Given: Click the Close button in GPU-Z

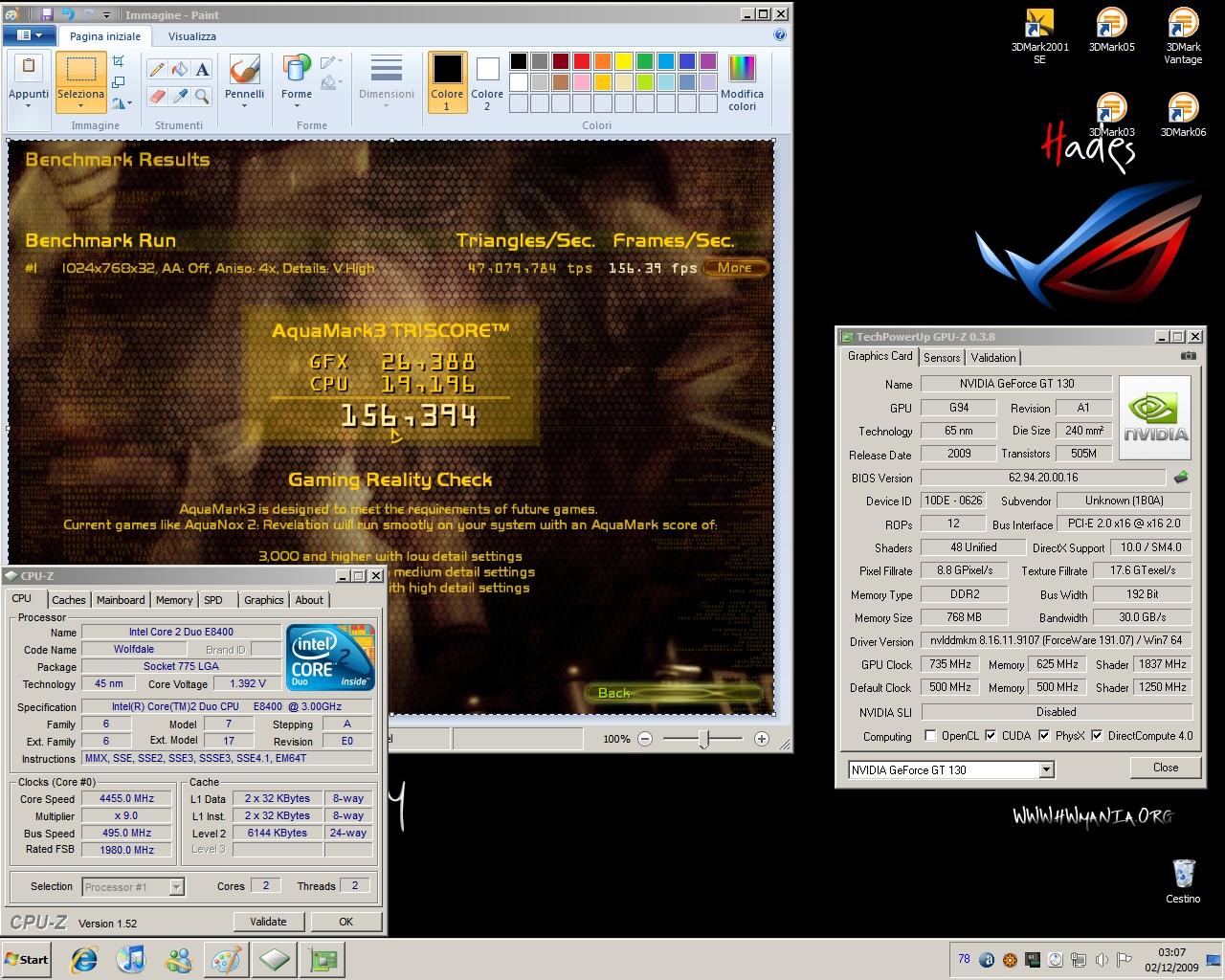Looking at the screenshot, I should click(1166, 768).
